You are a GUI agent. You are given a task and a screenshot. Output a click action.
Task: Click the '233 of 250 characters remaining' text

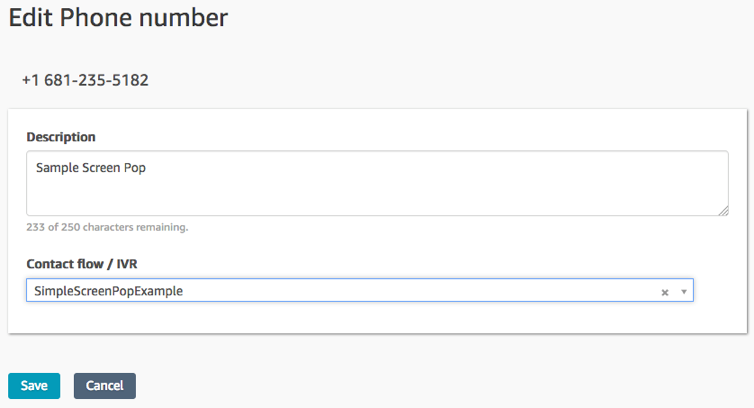click(107, 227)
